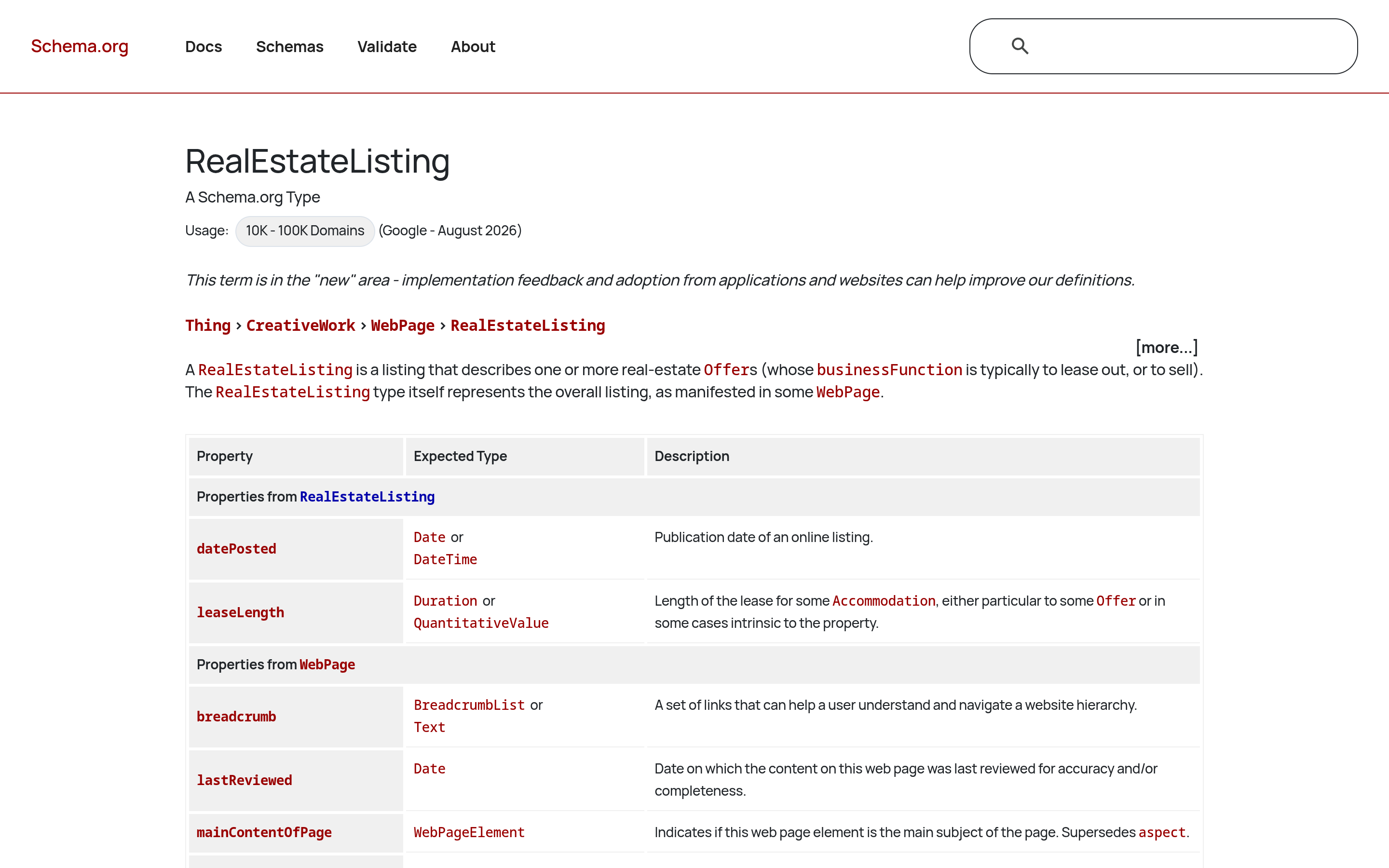Focus the site search field

point(1163,46)
